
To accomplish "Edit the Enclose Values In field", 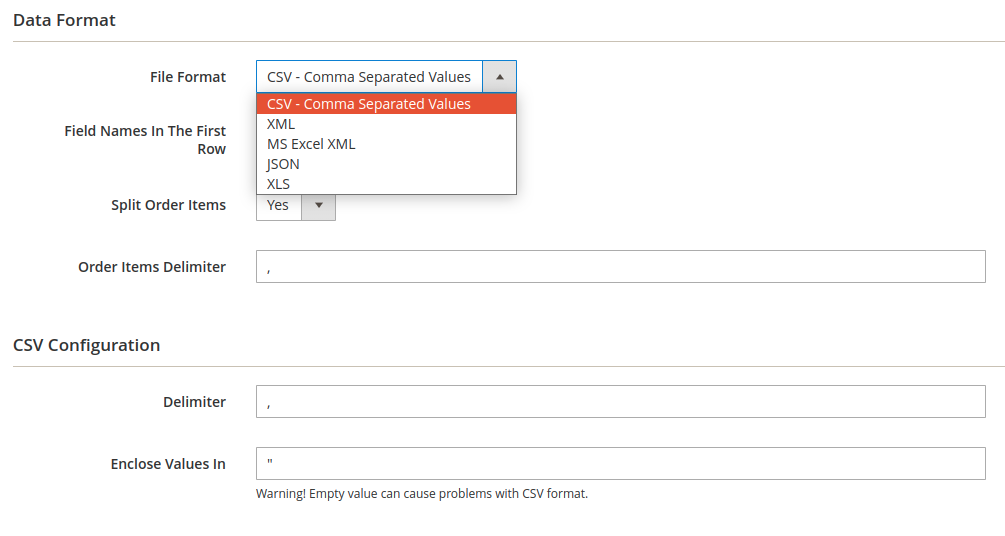I will click(620, 464).
